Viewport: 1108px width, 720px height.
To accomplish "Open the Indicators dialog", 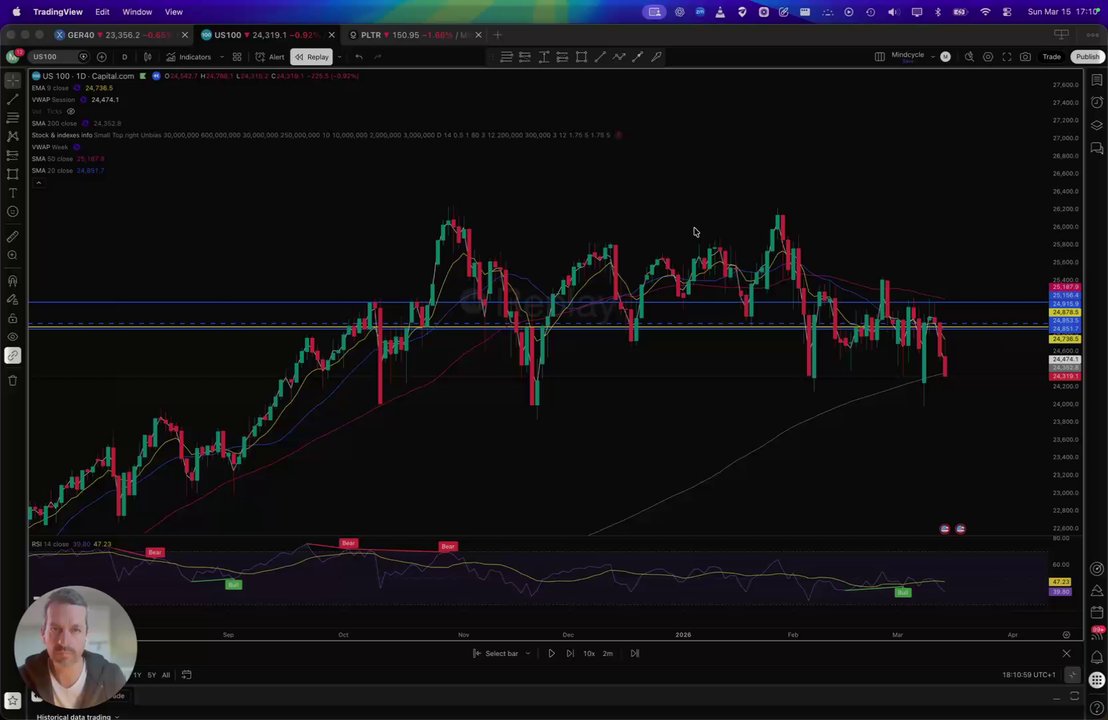I will click(189, 57).
